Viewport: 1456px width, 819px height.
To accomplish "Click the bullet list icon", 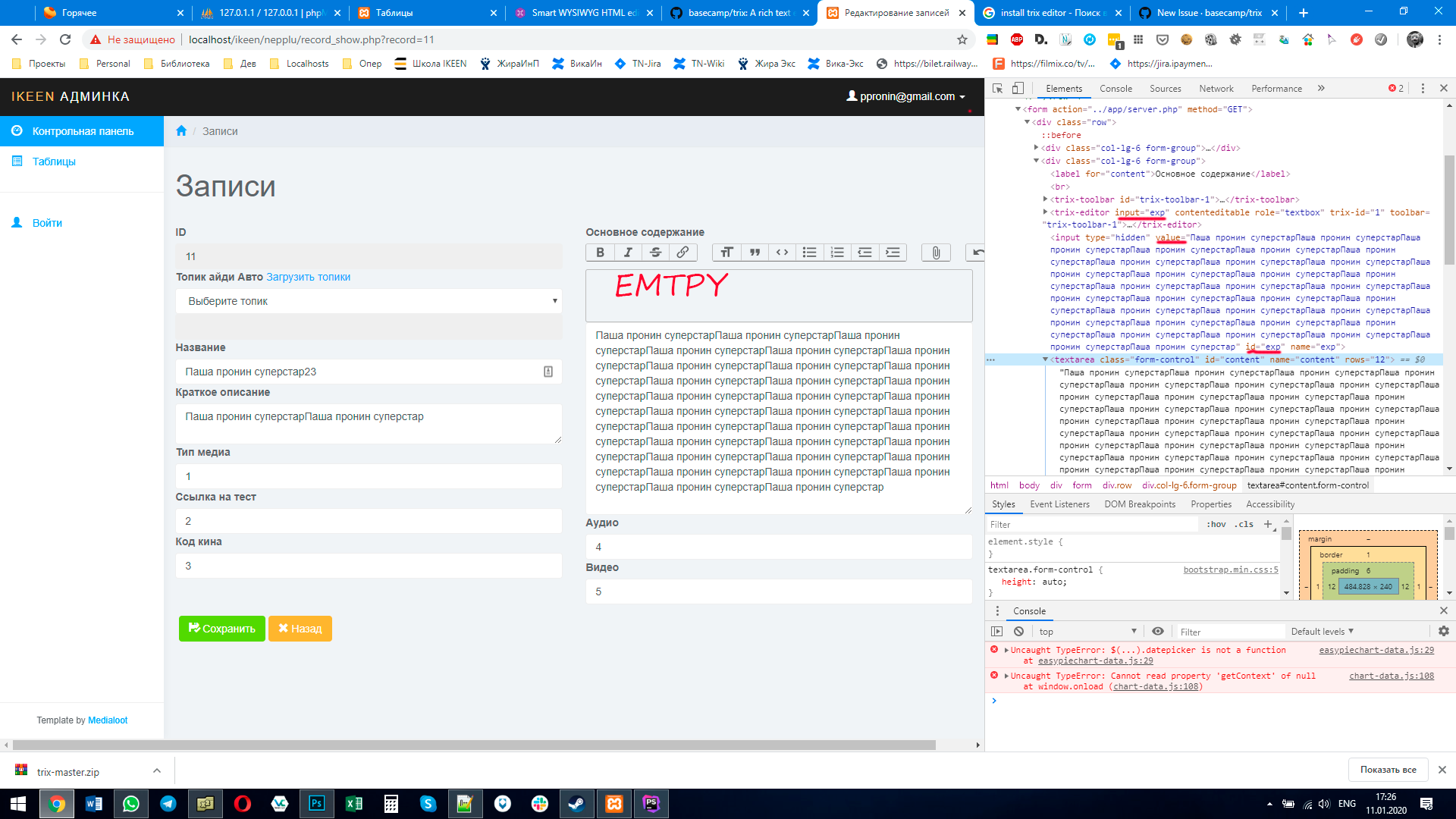I will pos(809,253).
